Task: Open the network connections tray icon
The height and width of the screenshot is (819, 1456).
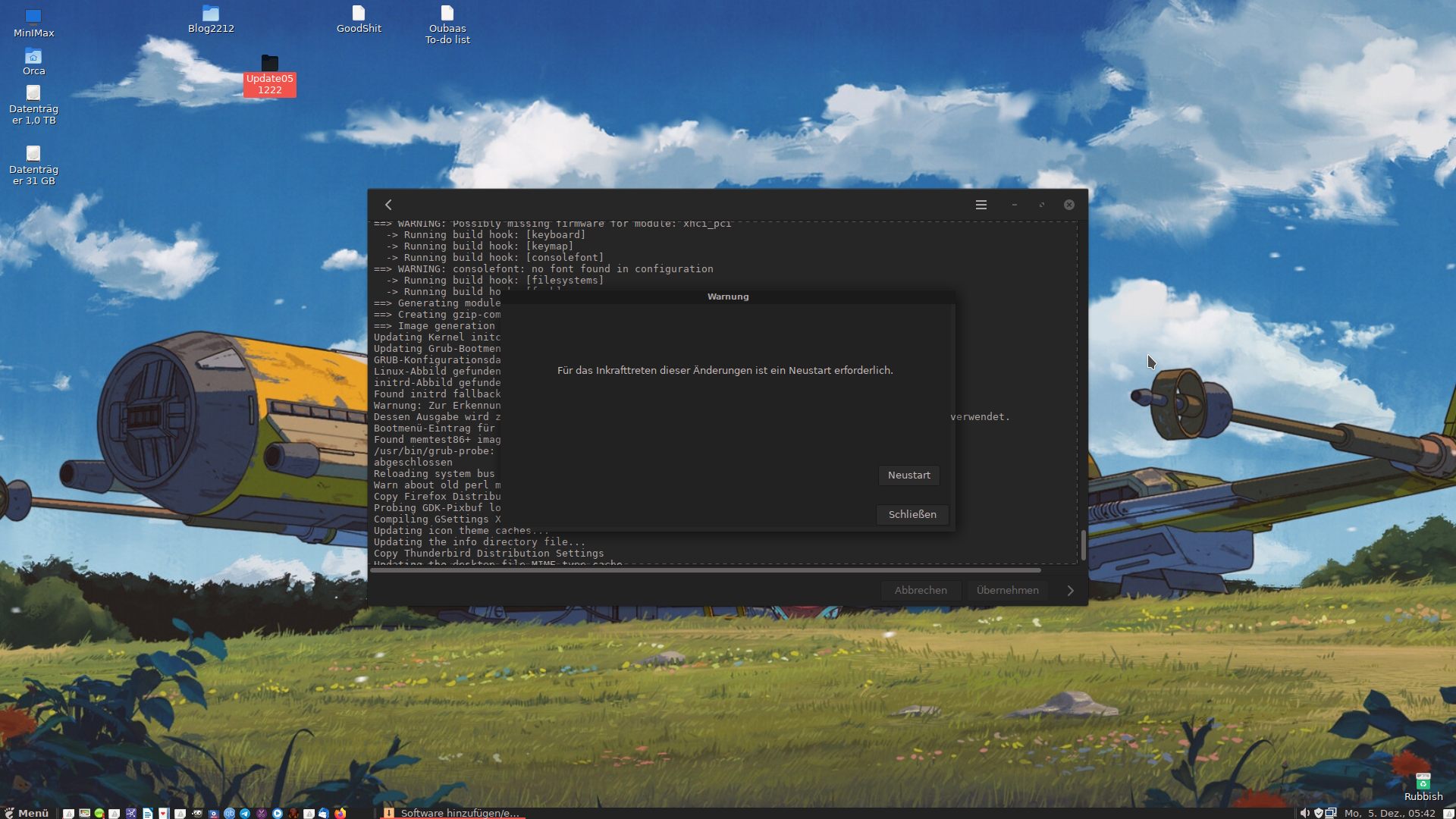Action: click(x=1331, y=813)
